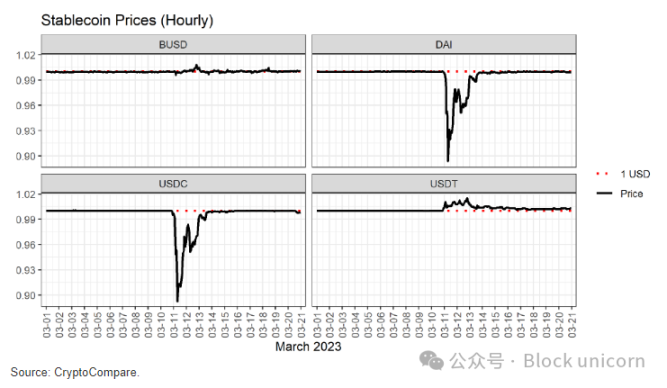Click the red dotted 1 USD legend symbol
Viewport: 667px width, 388px height.
[604, 174]
